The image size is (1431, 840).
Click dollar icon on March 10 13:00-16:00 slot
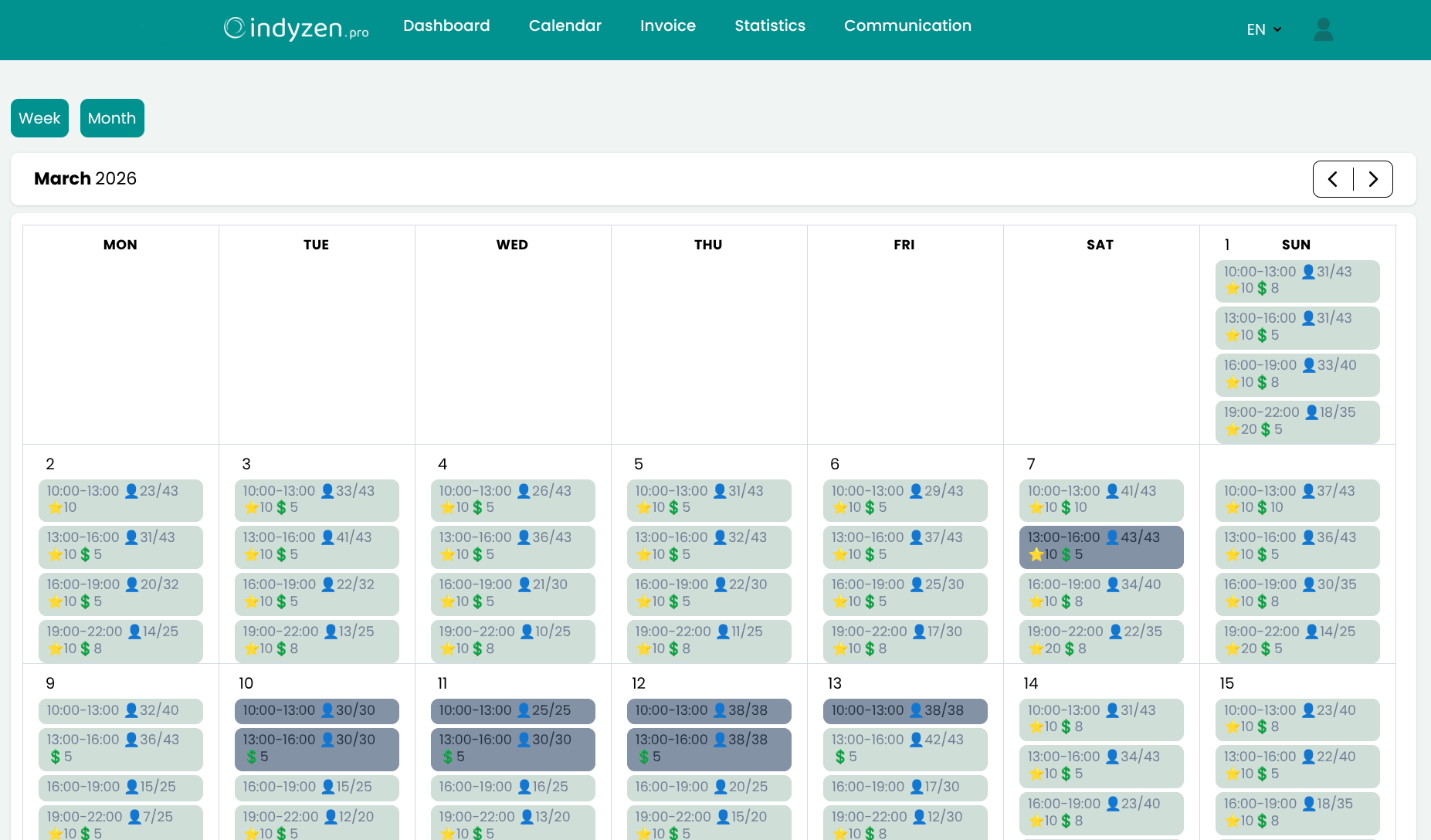[252, 757]
